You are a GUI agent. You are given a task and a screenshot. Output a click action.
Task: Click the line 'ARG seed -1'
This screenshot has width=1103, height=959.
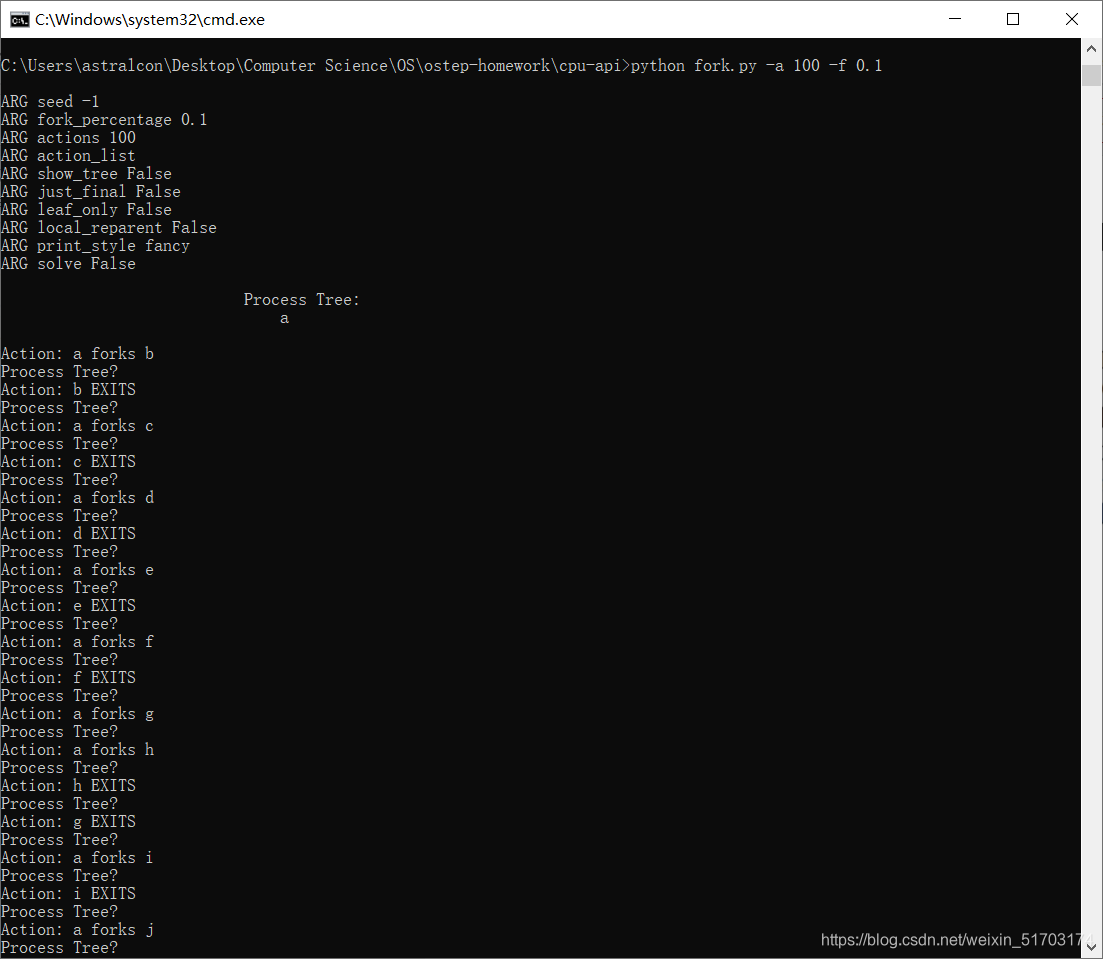coord(50,101)
